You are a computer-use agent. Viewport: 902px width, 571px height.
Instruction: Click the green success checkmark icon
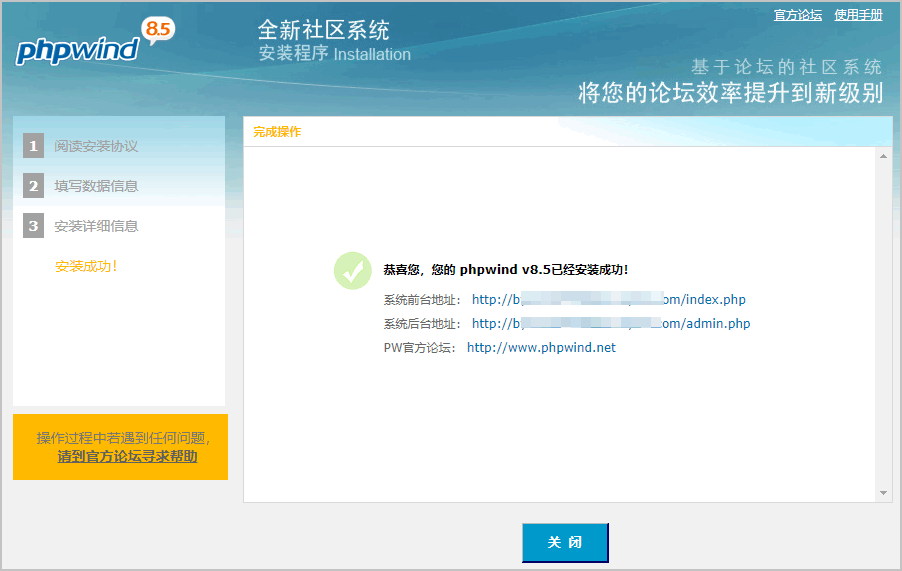click(x=353, y=271)
